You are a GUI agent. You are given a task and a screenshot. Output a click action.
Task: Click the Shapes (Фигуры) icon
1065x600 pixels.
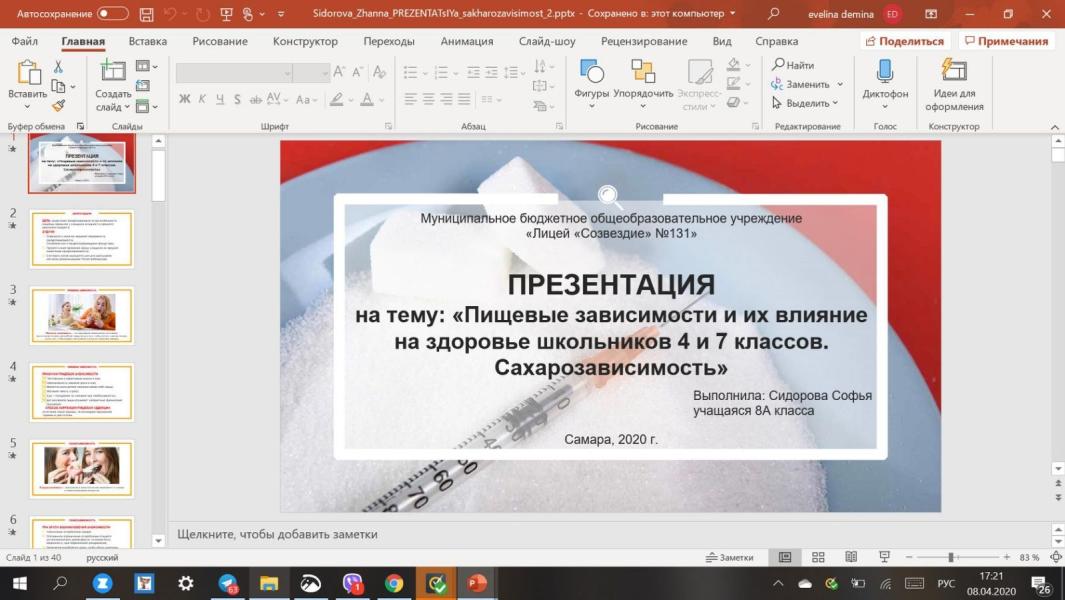(592, 71)
